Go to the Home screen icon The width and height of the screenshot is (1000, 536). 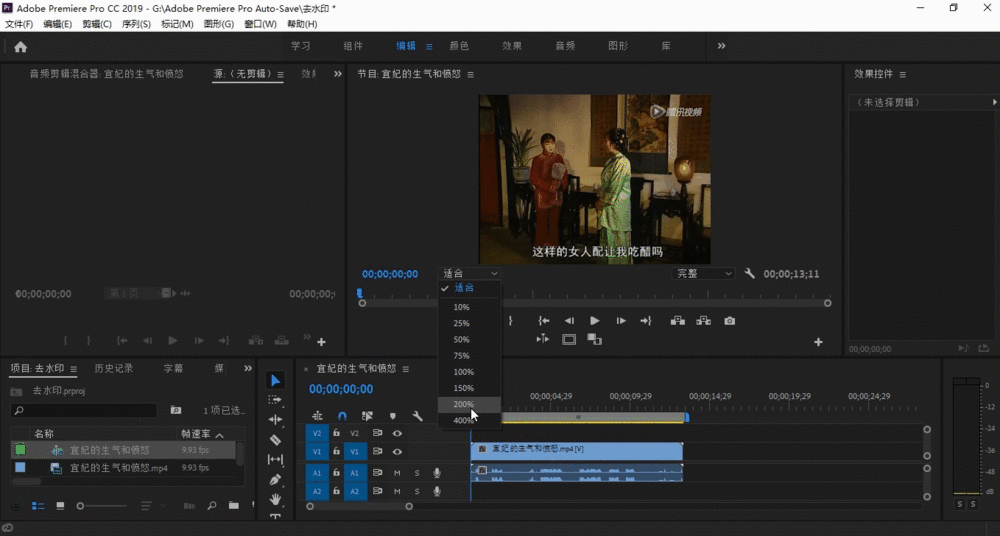(x=20, y=47)
